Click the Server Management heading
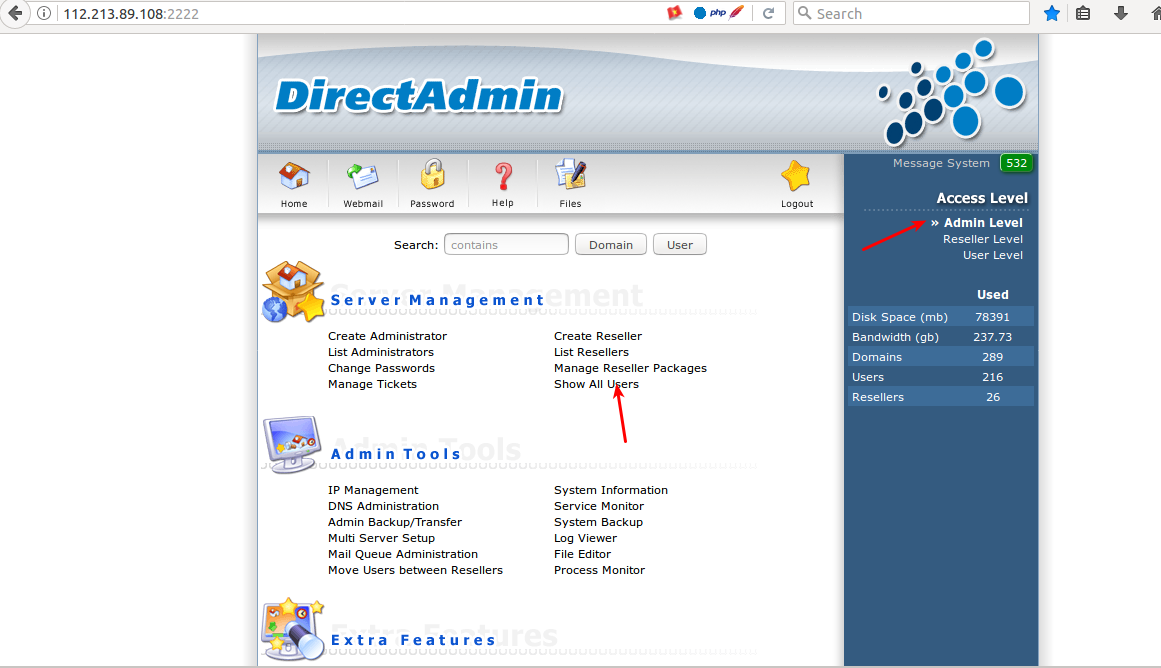Screen dimensions: 1161x668 coord(437,300)
